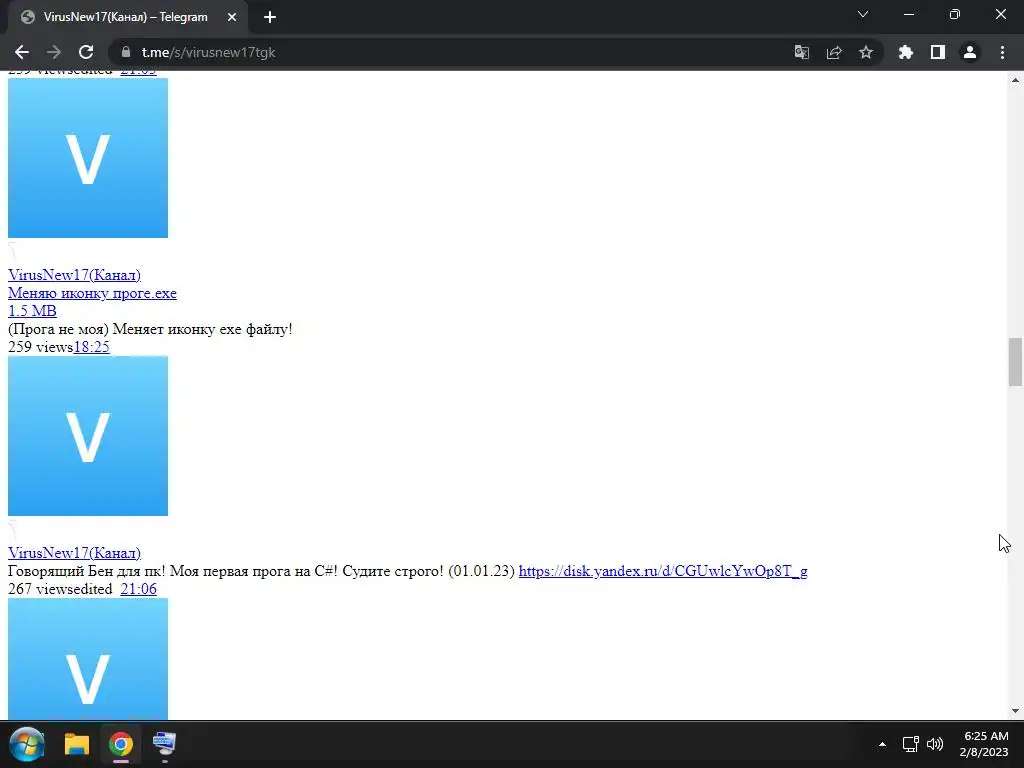The image size is (1024, 768).
Task: Open the 21:06 message timestamp link
Action: coord(138,589)
